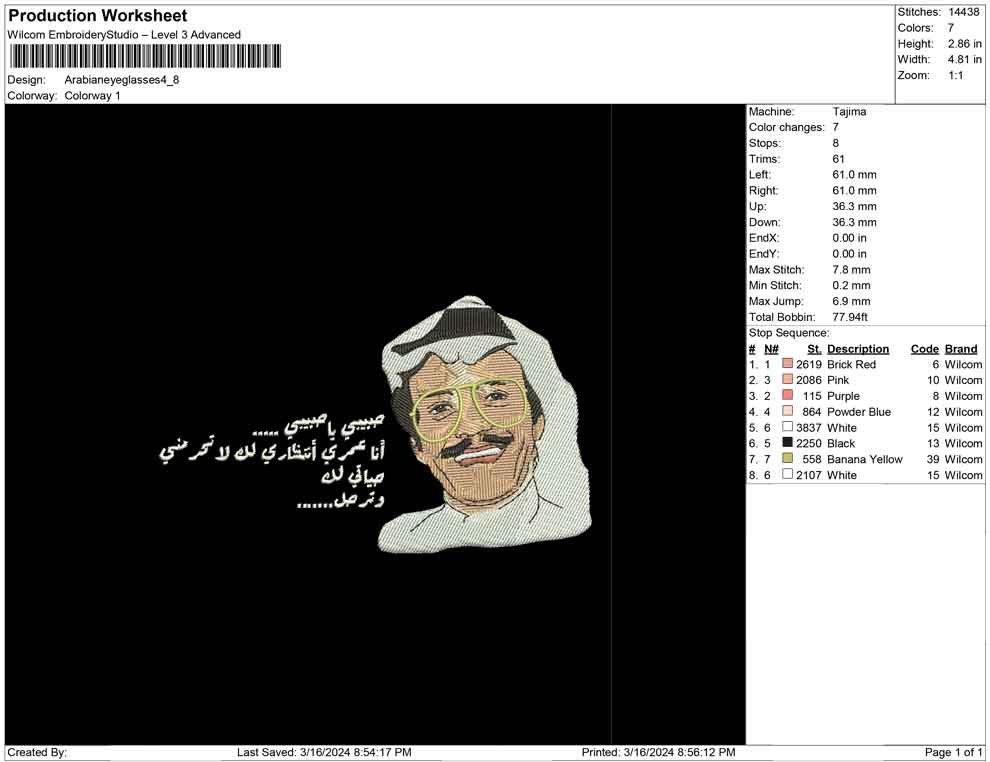Image resolution: width=990 pixels, height=762 pixels.
Task: Click the Code column header
Action: (x=924, y=349)
